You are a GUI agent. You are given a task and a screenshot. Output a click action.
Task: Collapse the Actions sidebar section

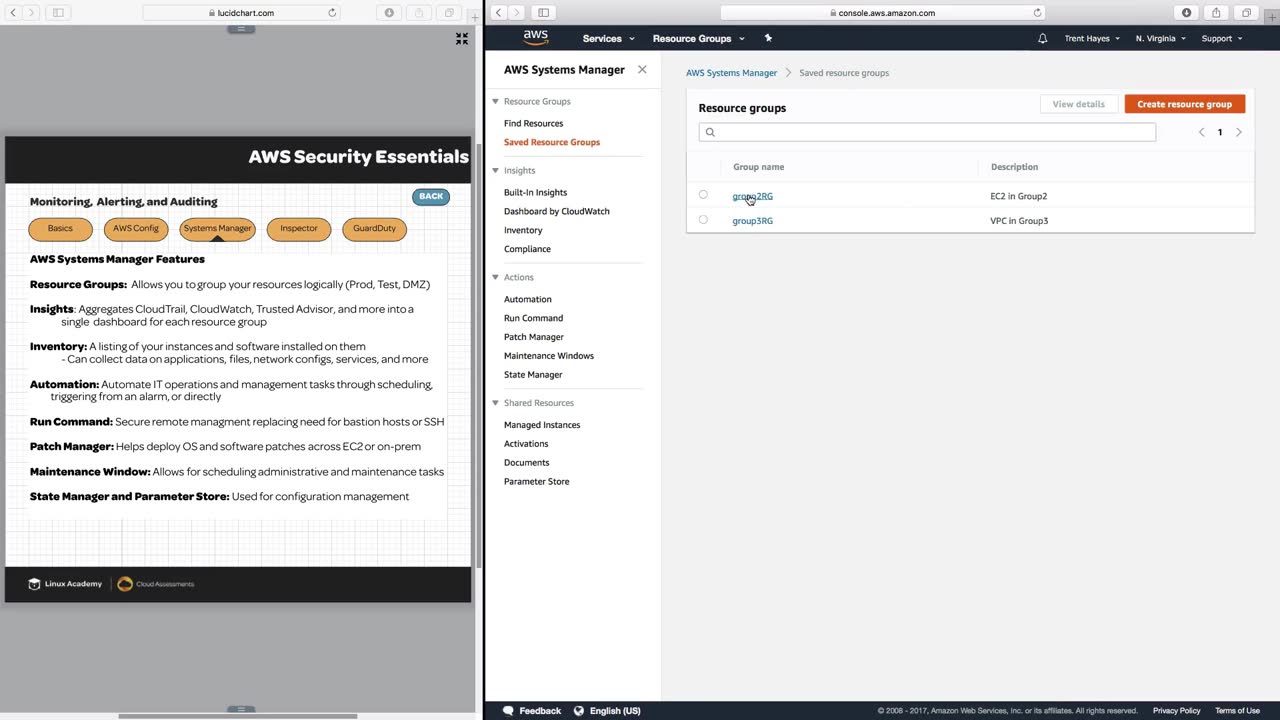(x=495, y=277)
